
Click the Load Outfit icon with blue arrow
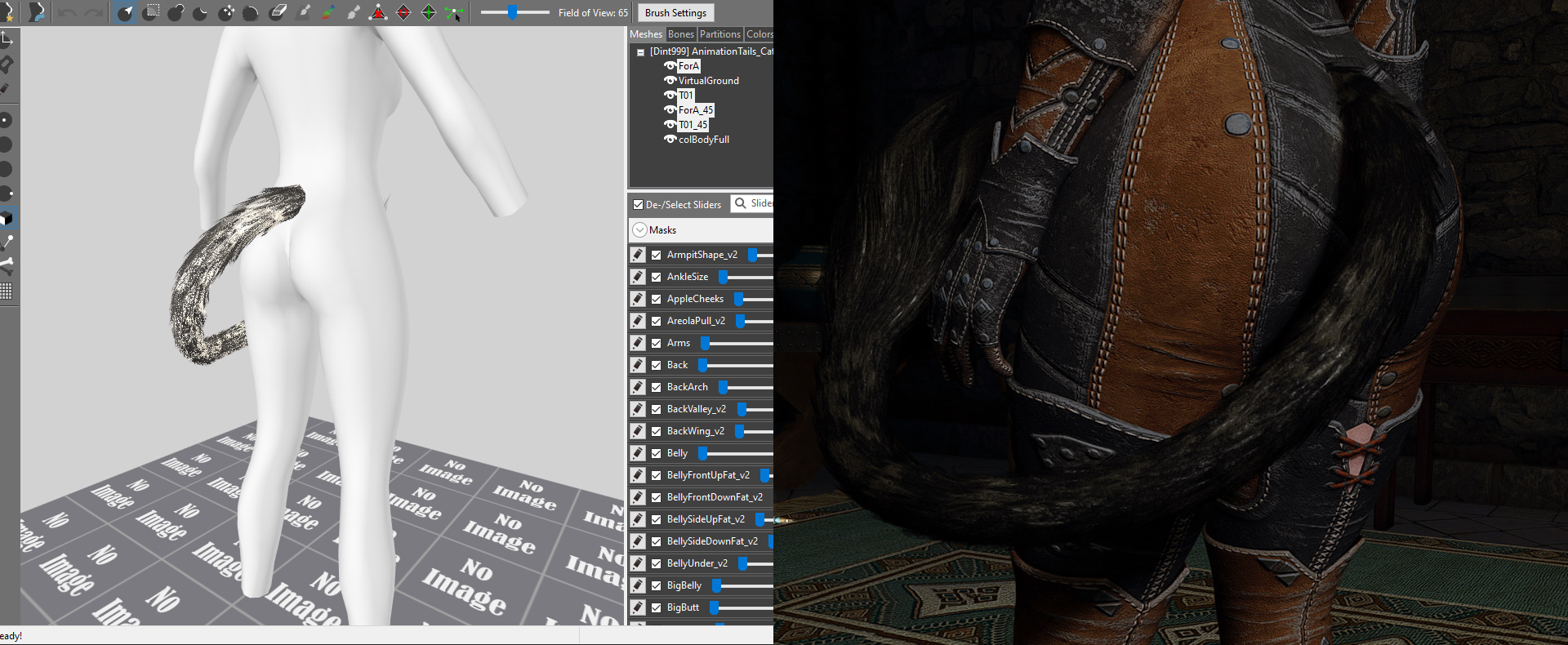coord(36,12)
